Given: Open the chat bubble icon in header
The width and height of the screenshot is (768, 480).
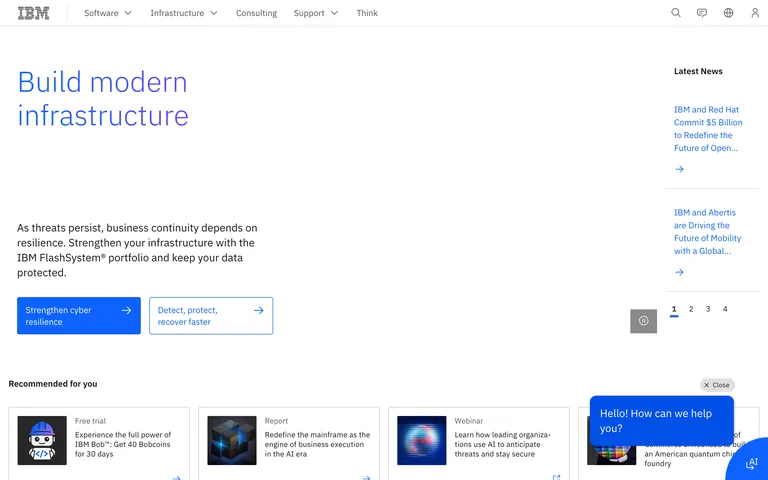Looking at the screenshot, I should (x=702, y=13).
